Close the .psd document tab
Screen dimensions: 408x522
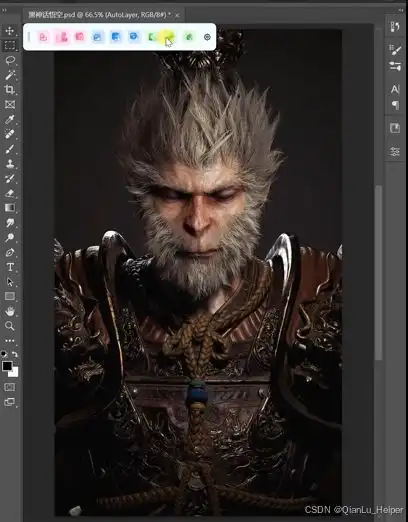[177, 15]
